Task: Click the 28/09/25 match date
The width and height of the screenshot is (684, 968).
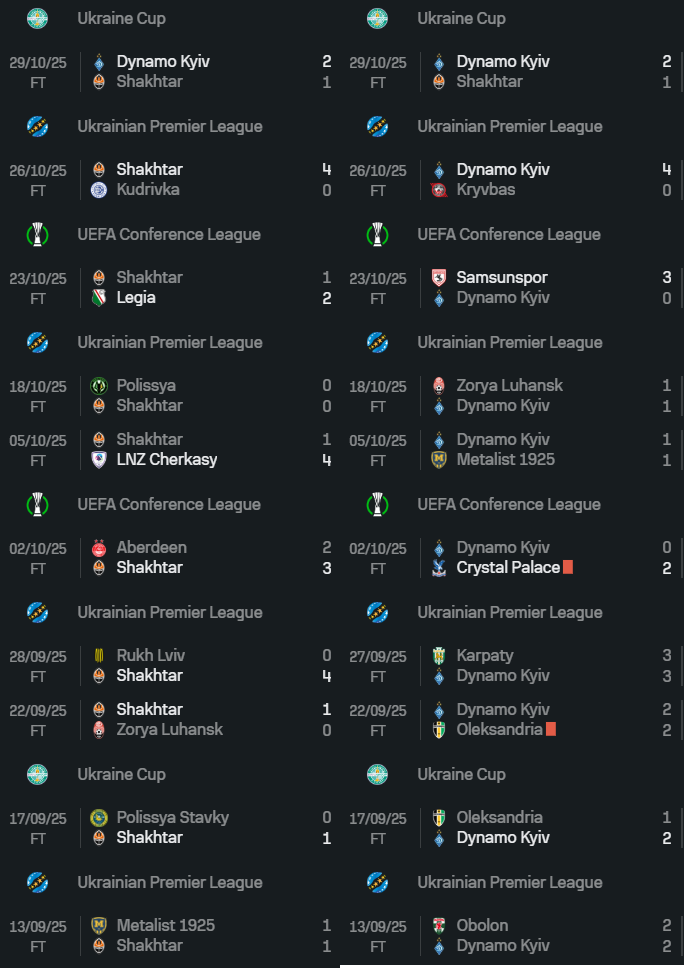Action: (x=38, y=656)
